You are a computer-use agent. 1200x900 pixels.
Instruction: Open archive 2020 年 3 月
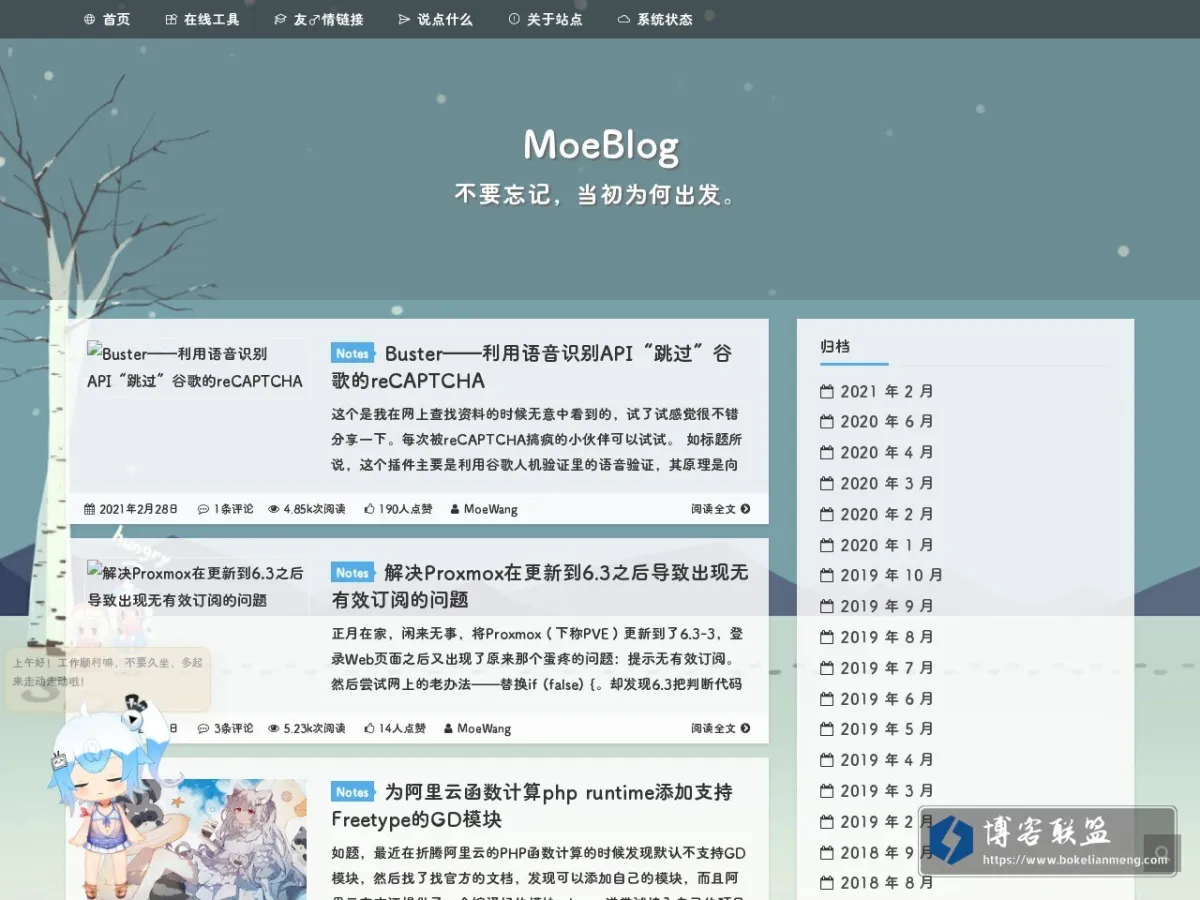(x=877, y=483)
